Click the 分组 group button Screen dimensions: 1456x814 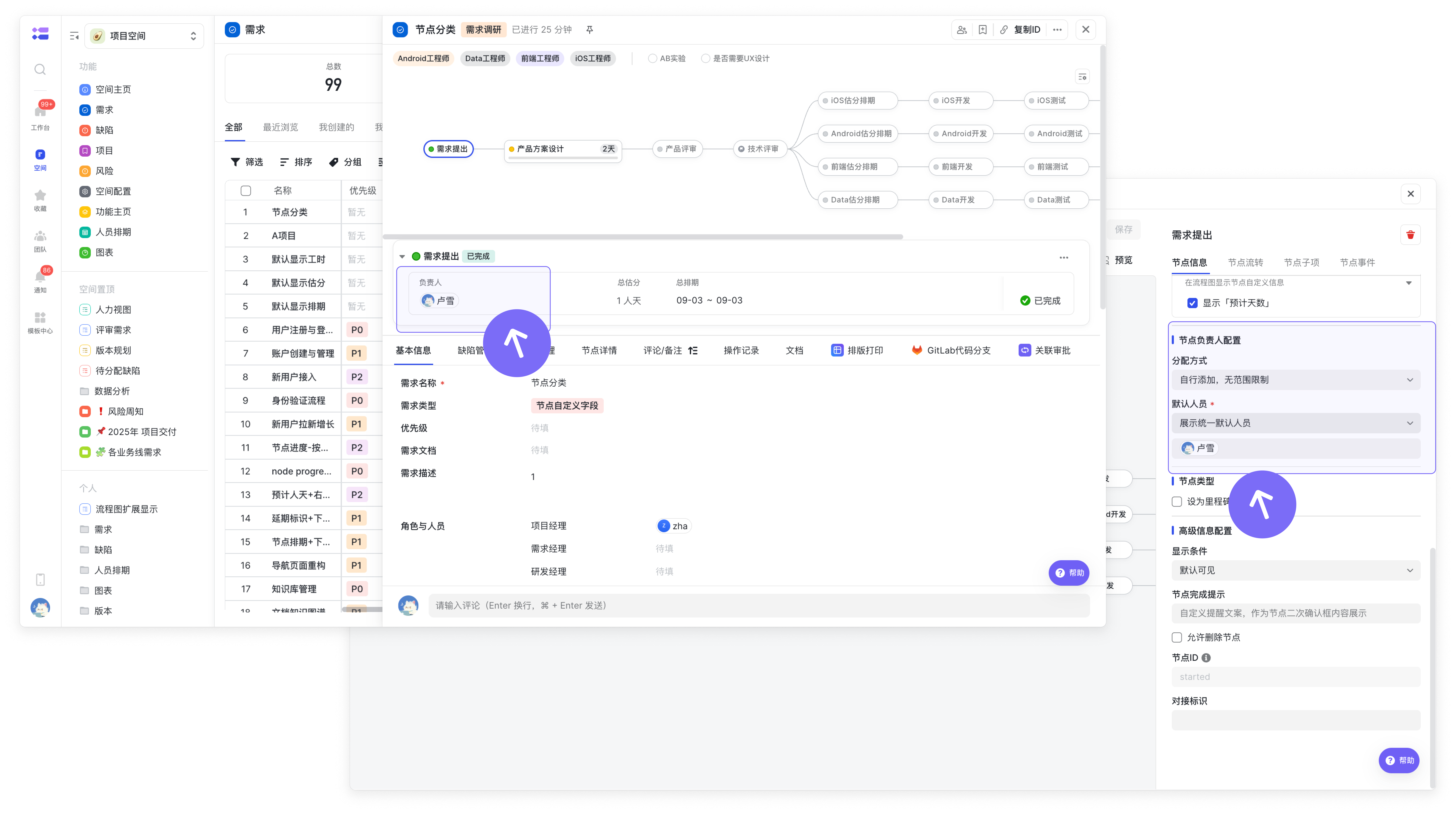coord(345,162)
